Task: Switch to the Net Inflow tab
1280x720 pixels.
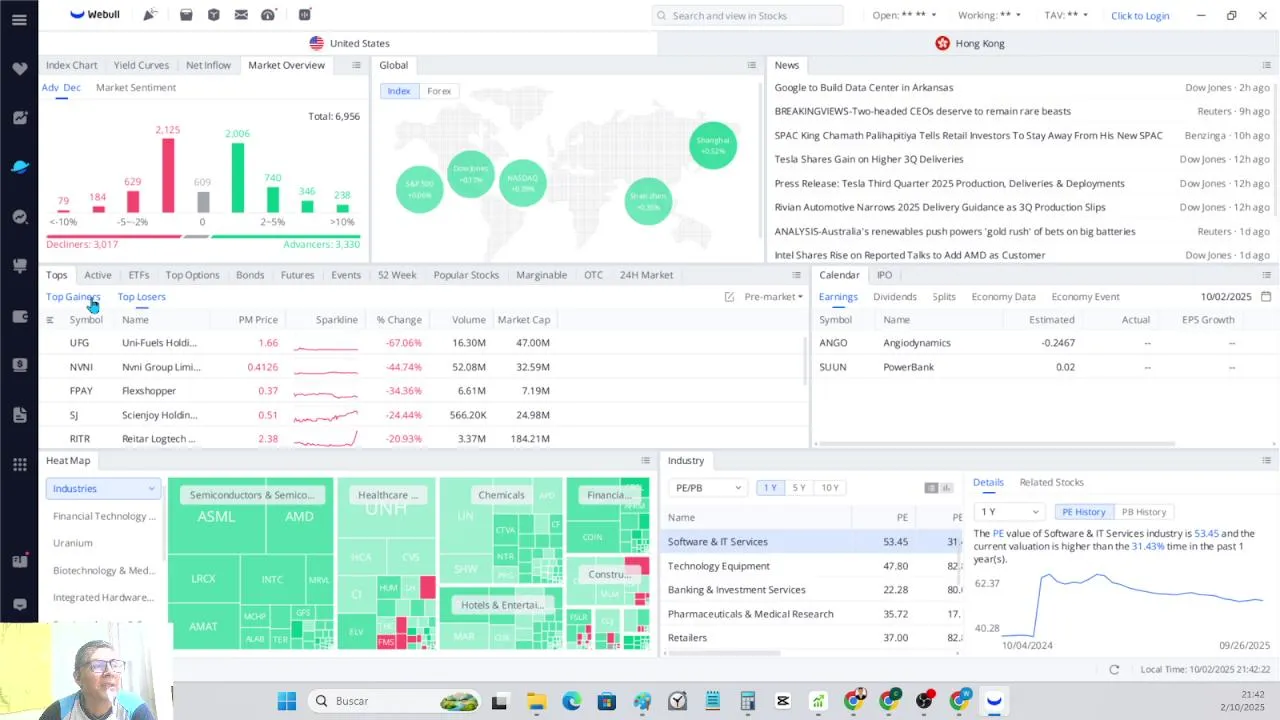Action: pos(208,65)
